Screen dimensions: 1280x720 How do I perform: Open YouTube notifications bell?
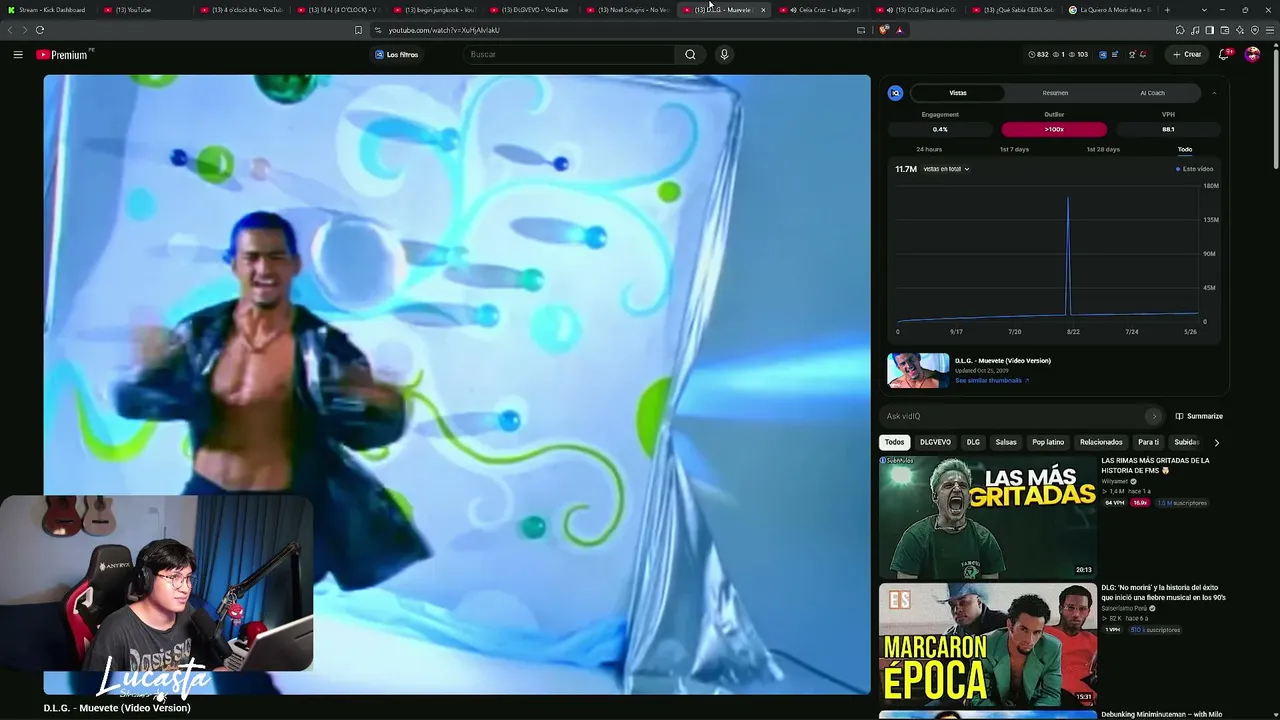point(1223,54)
